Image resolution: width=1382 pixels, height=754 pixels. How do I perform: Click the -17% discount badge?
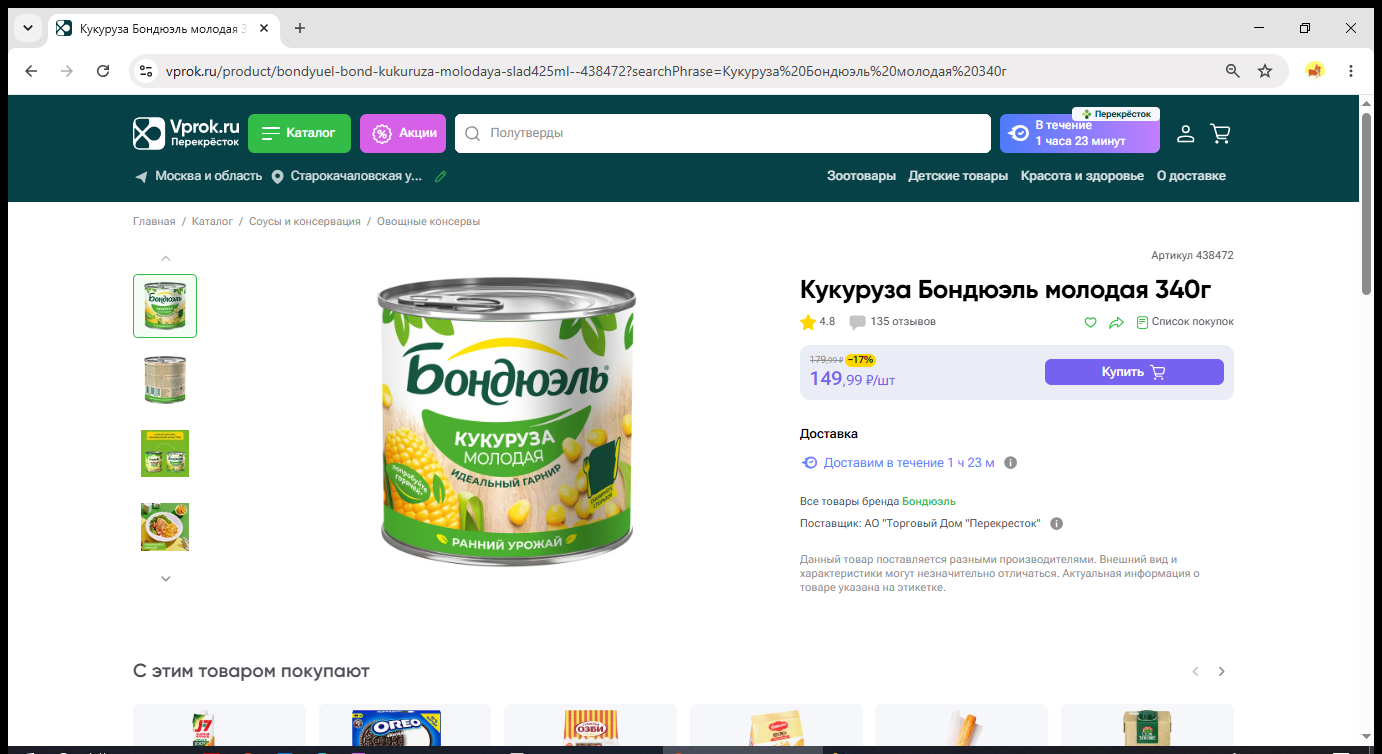tap(860, 359)
